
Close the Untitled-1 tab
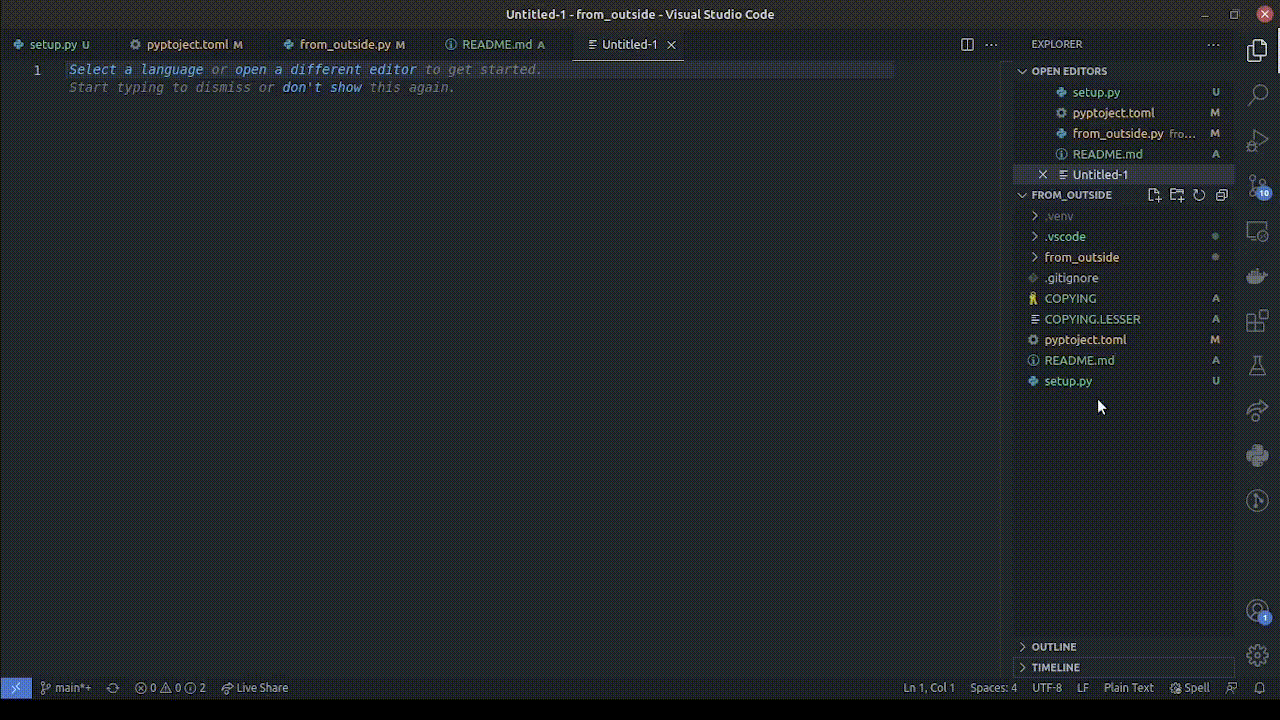(672, 45)
